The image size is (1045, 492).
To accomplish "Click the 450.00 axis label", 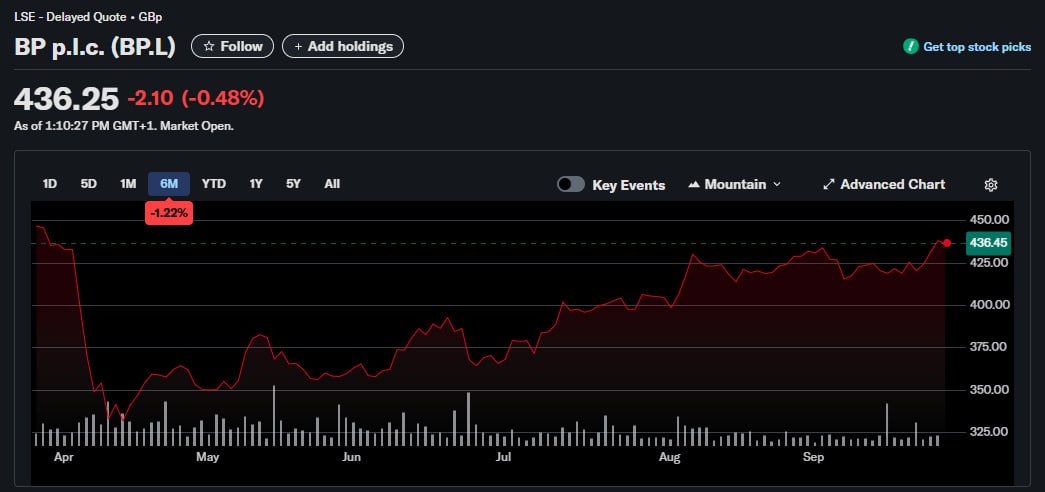I will coord(989,220).
